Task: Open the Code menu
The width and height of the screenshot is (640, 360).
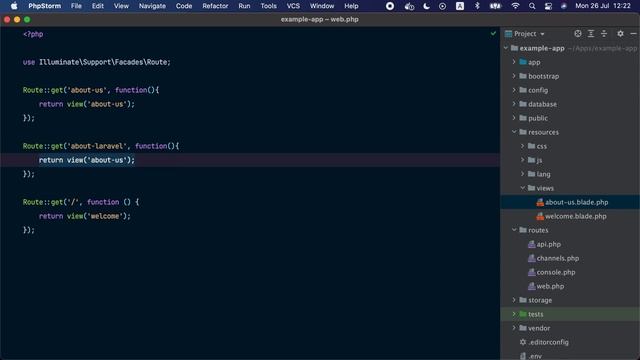Action: [184, 6]
